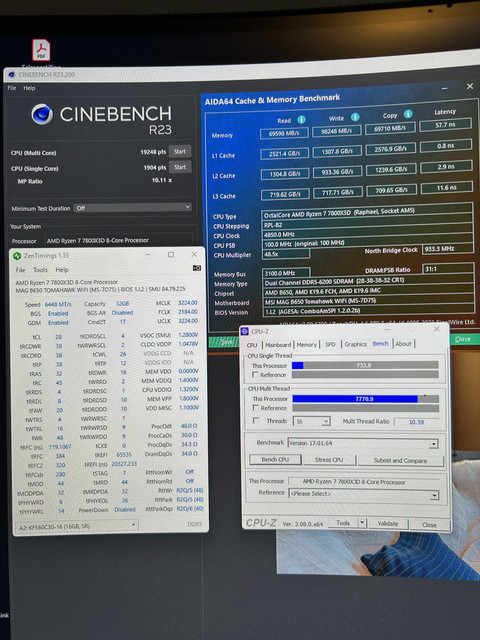Toggle the Threads checkbox in CPU-Z
480x640 pixels.
[256, 420]
